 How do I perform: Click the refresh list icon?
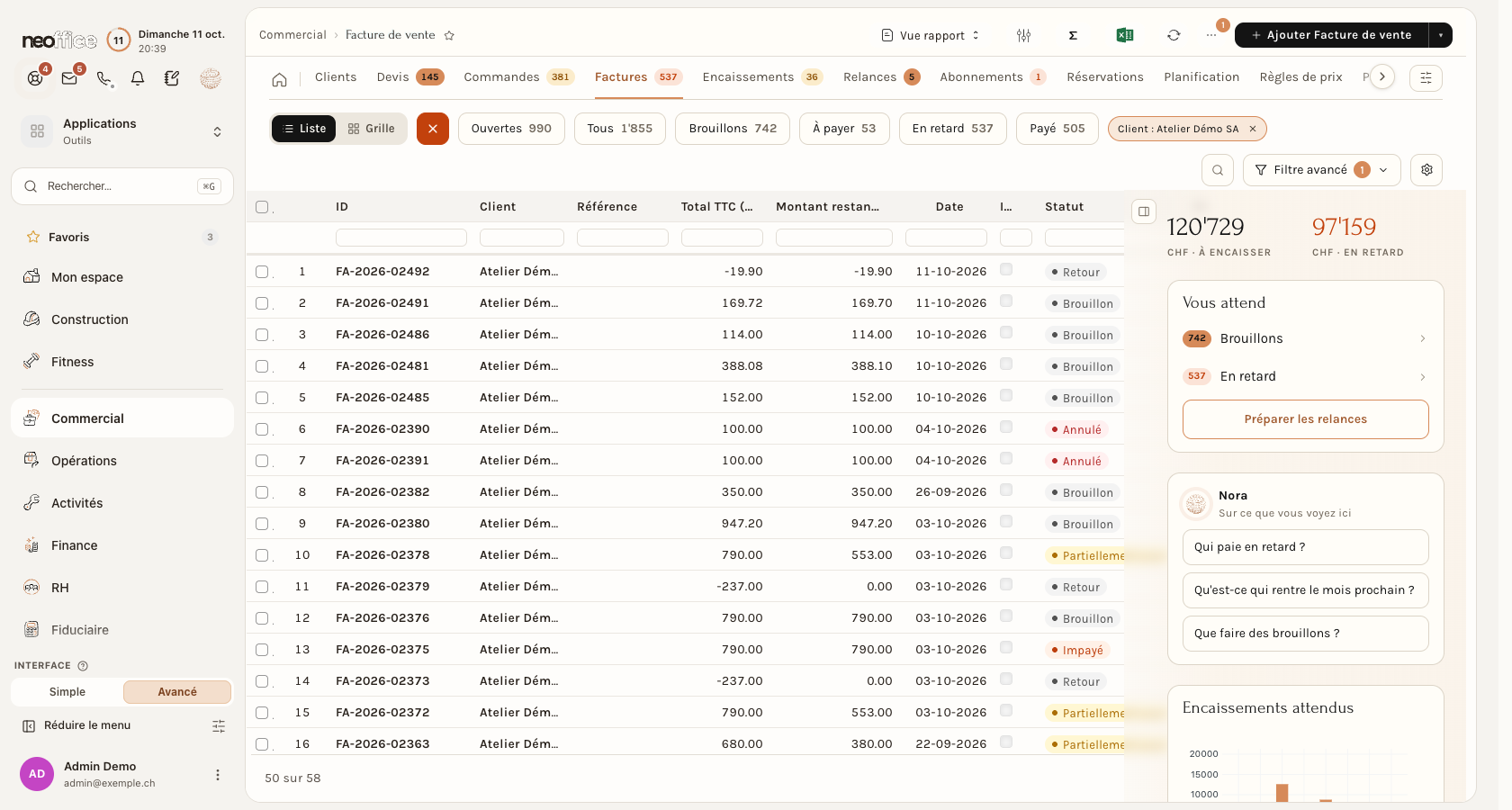(x=1174, y=35)
